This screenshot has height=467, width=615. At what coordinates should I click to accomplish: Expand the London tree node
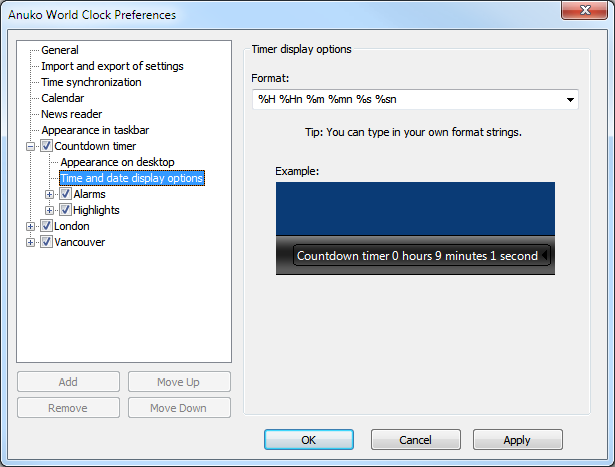(31, 226)
